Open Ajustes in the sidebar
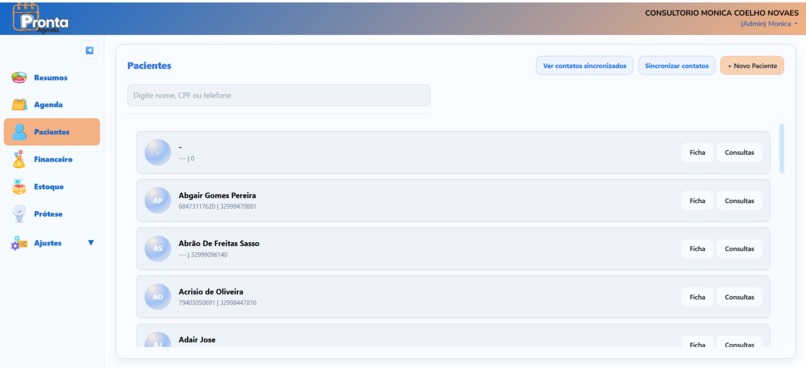 click(x=51, y=243)
